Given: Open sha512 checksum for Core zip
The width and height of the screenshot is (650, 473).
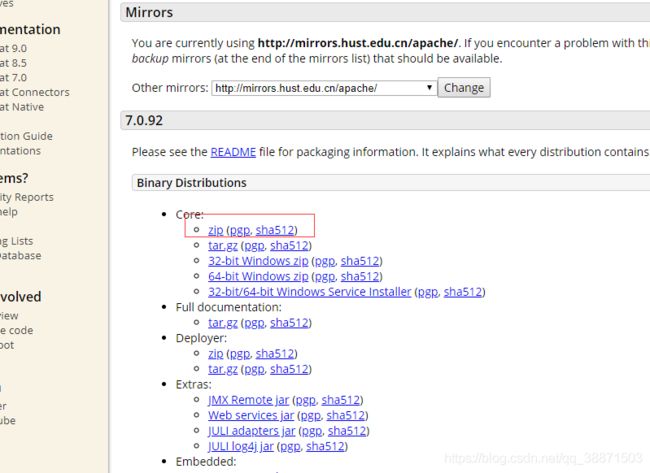Looking at the screenshot, I should click(275, 230).
